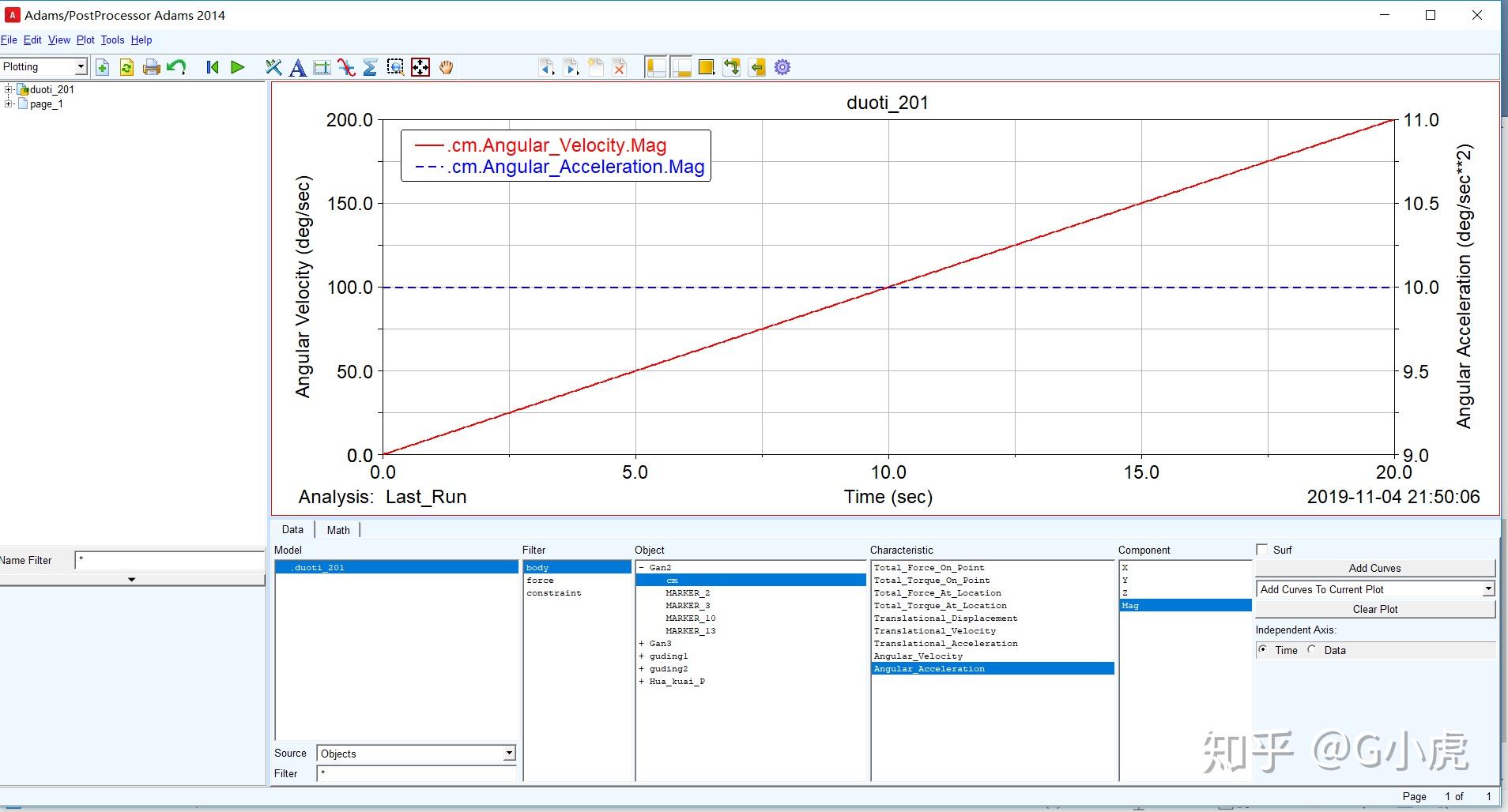Click the Print icon in toolbar

151,68
